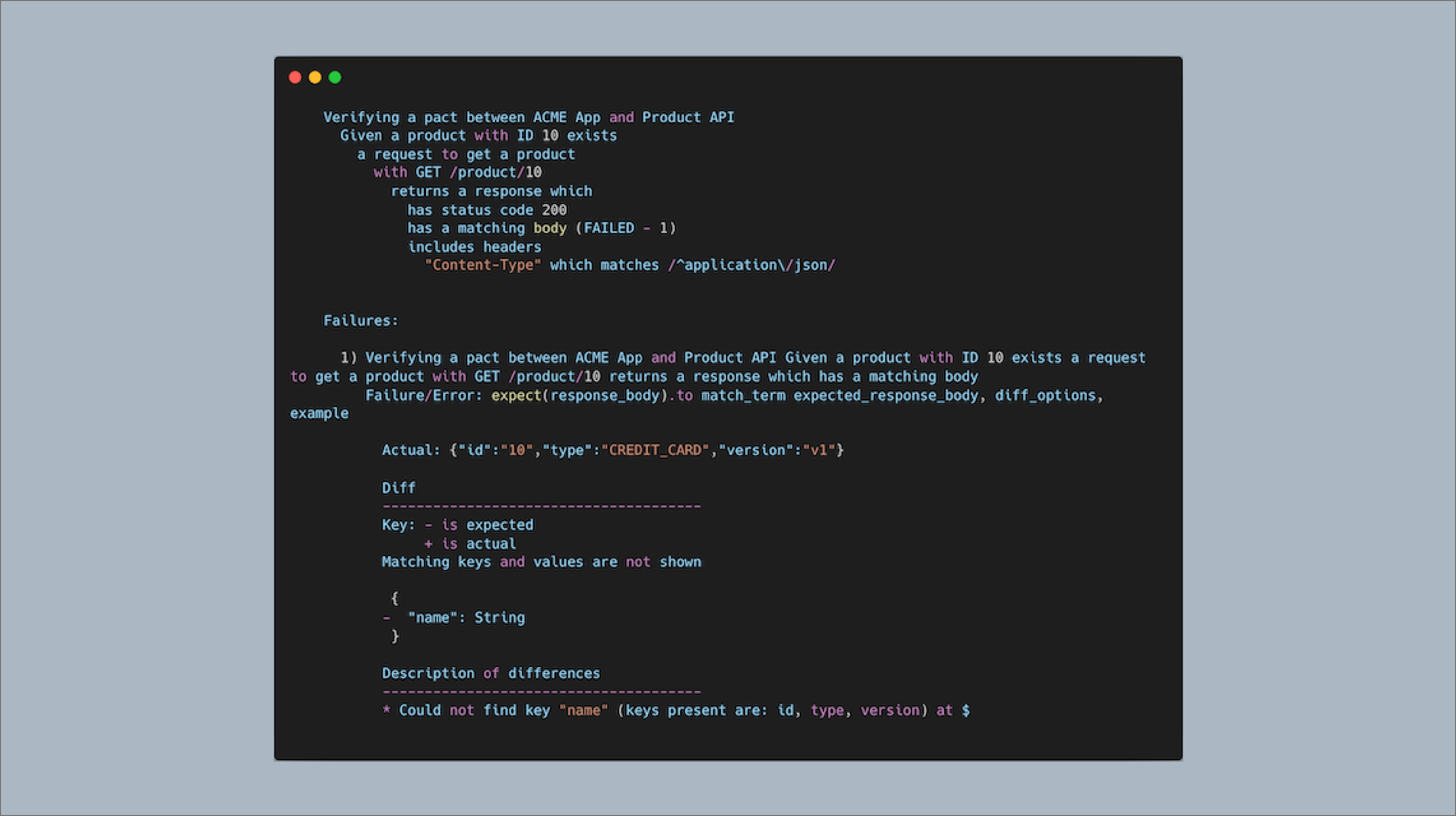Click the regex '/^application\/json/' text

coord(751,265)
